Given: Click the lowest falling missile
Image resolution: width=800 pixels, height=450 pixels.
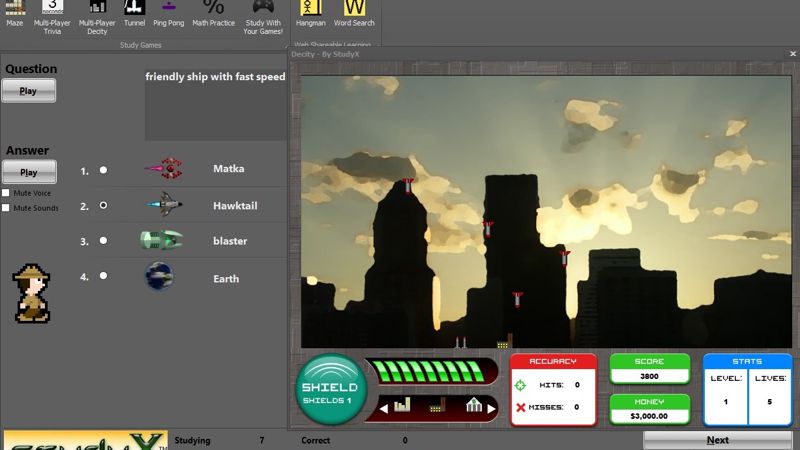Looking at the screenshot, I should pos(517,299).
